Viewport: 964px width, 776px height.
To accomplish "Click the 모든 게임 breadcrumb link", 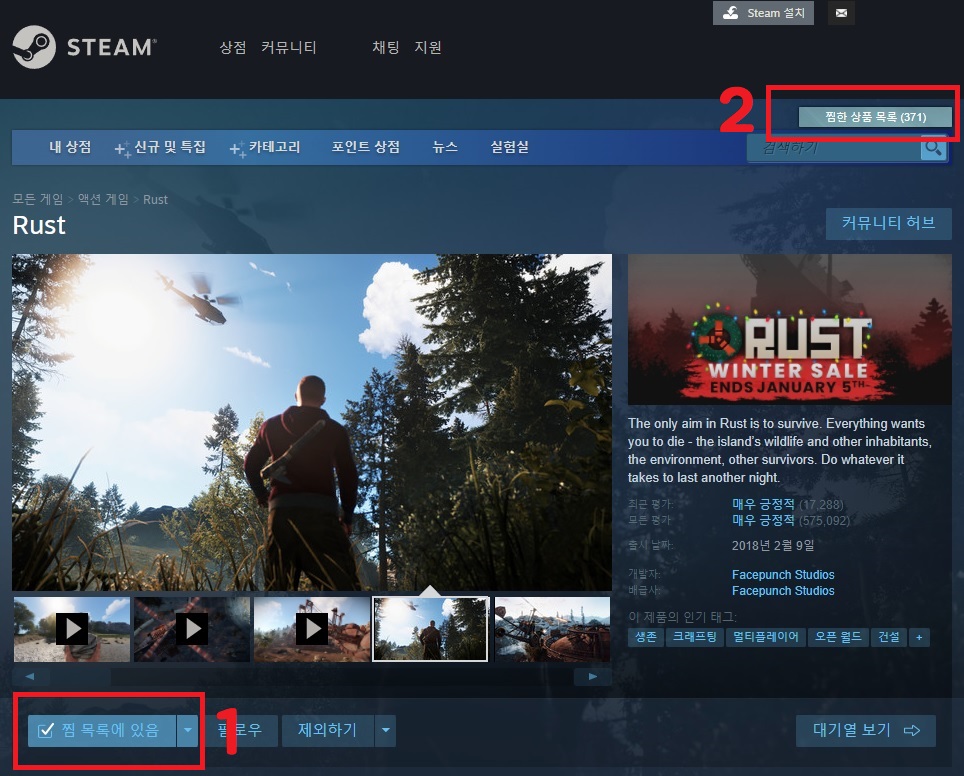I will [x=38, y=199].
